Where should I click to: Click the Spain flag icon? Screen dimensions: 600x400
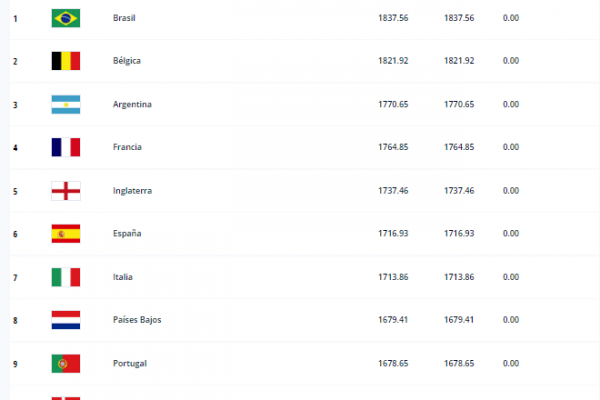click(66, 234)
